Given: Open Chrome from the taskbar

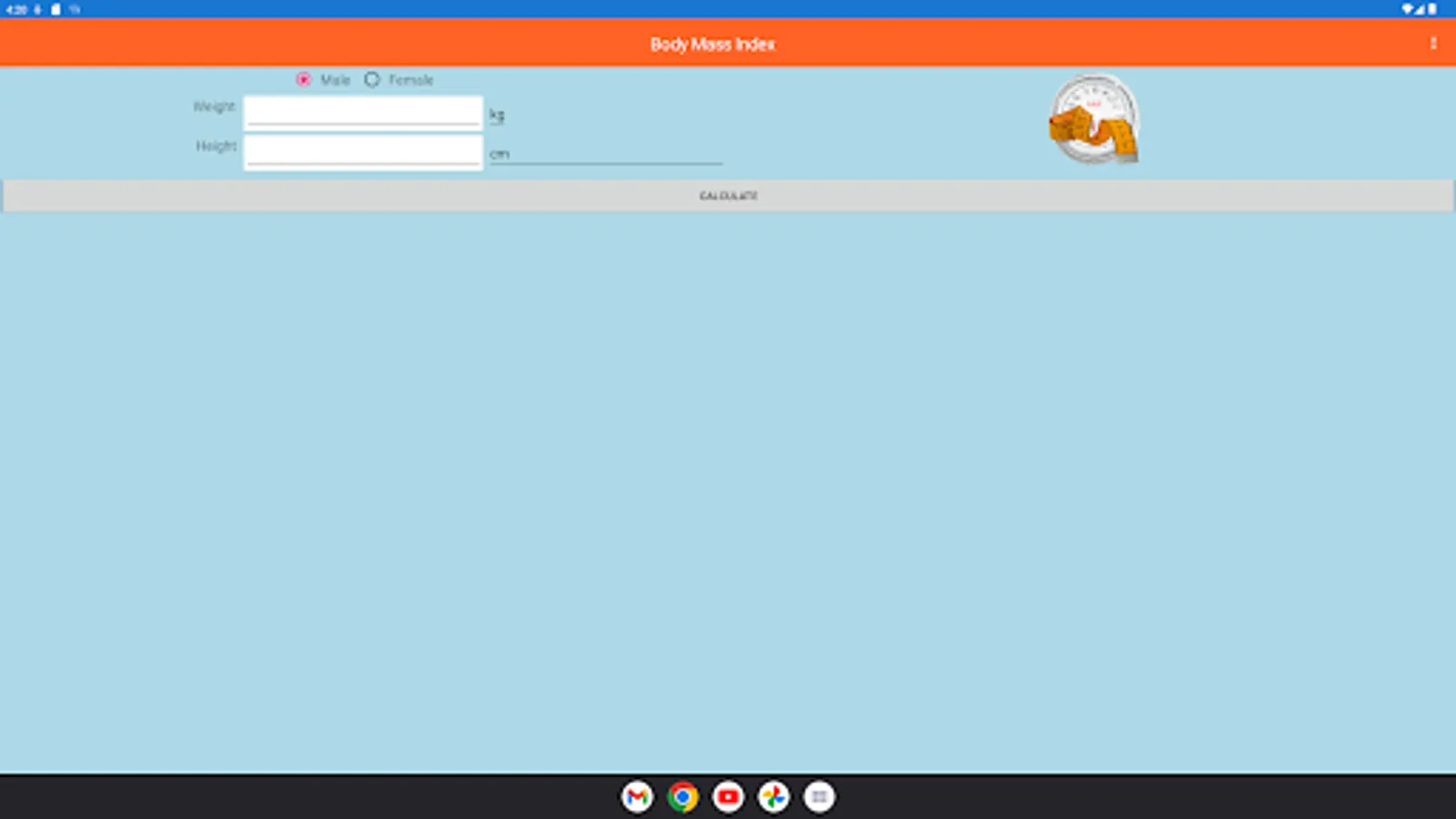Looking at the screenshot, I should 682,796.
